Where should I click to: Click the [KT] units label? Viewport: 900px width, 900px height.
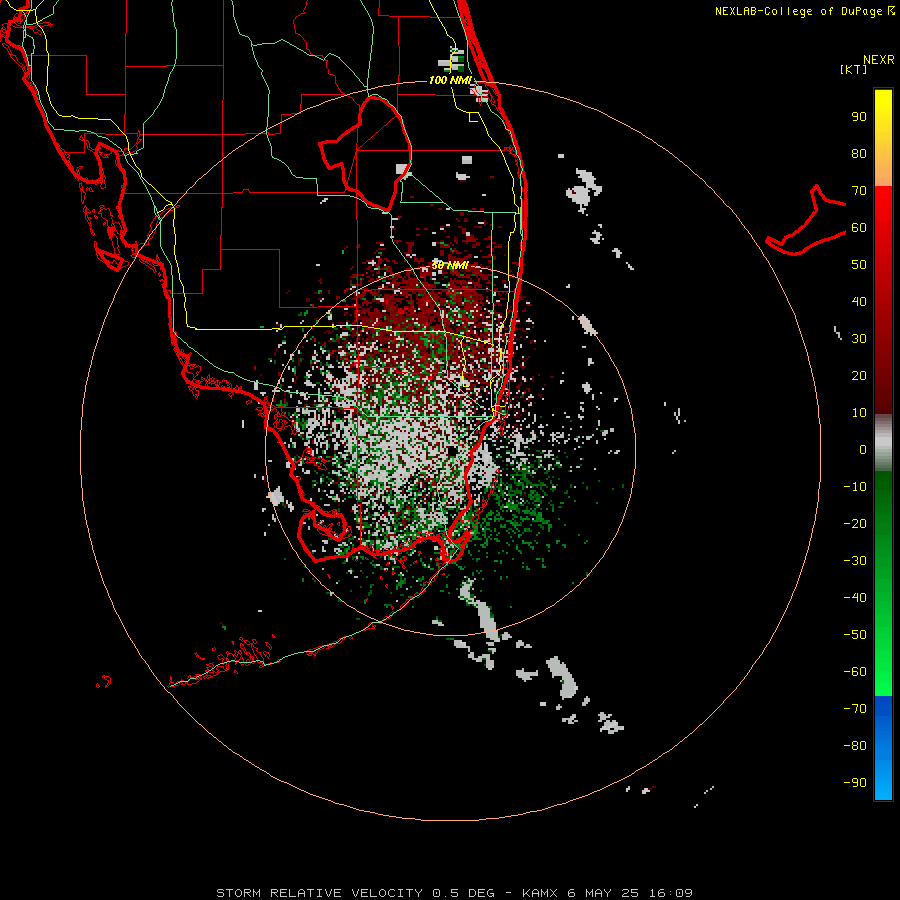pos(854,69)
